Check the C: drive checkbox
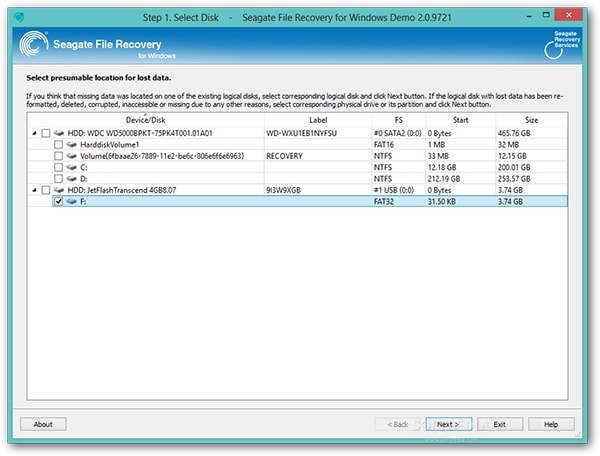 (x=58, y=167)
